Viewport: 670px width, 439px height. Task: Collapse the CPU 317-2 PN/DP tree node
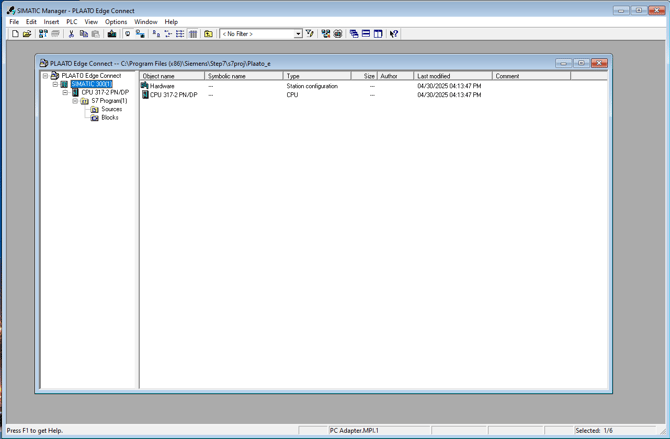pyautogui.click(x=65, y=92)
